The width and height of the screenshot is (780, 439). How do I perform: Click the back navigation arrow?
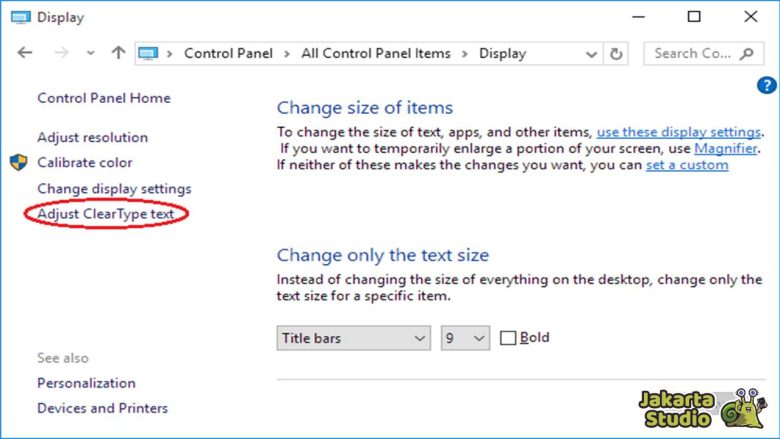[25, 53]
